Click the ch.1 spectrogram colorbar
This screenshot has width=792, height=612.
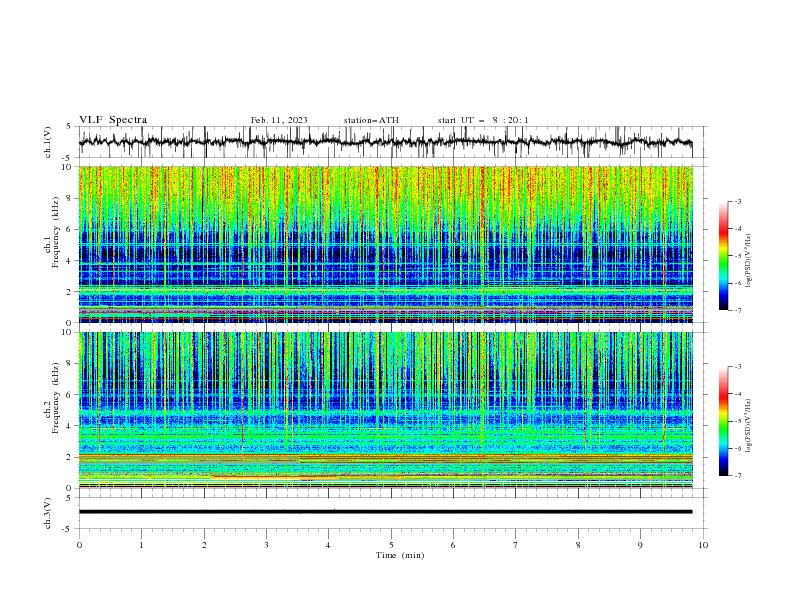point(724,256)
